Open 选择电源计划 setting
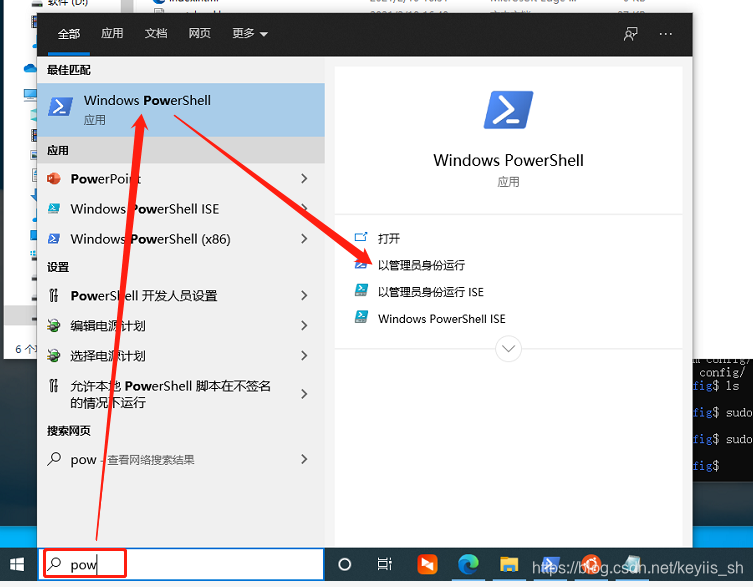Viewport: 753px width, 587px height. pos(181,356)
